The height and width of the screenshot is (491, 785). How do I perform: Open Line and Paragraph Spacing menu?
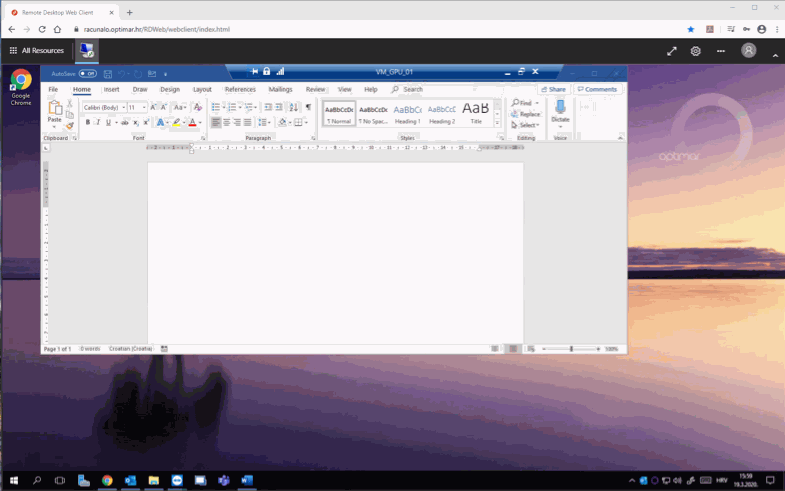tap(262, 122)
